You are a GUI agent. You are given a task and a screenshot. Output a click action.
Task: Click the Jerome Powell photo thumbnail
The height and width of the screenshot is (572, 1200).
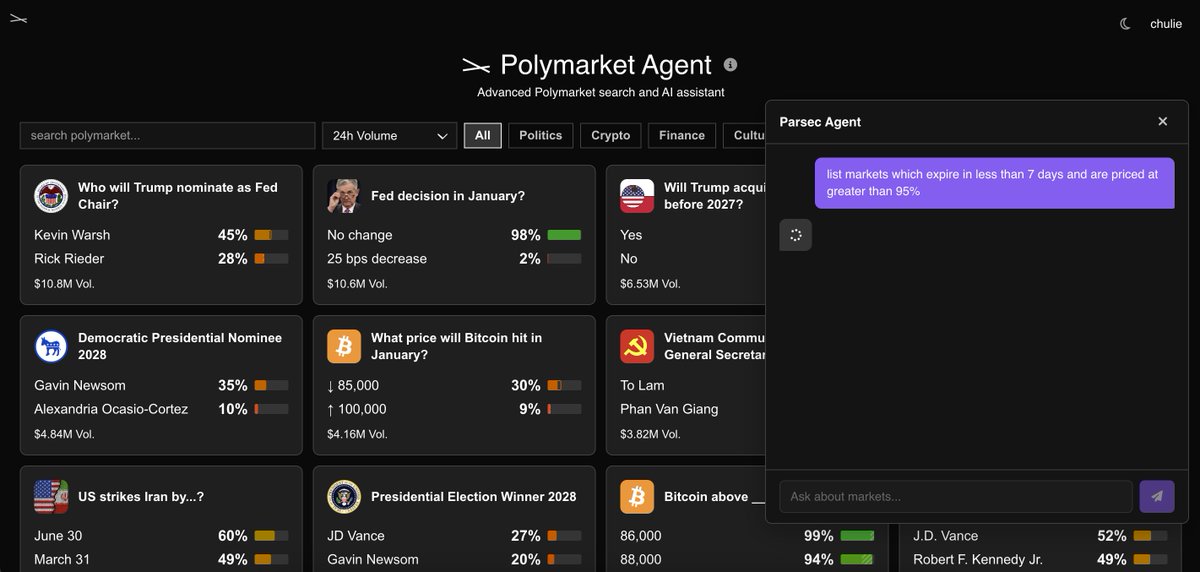[343, 196]
